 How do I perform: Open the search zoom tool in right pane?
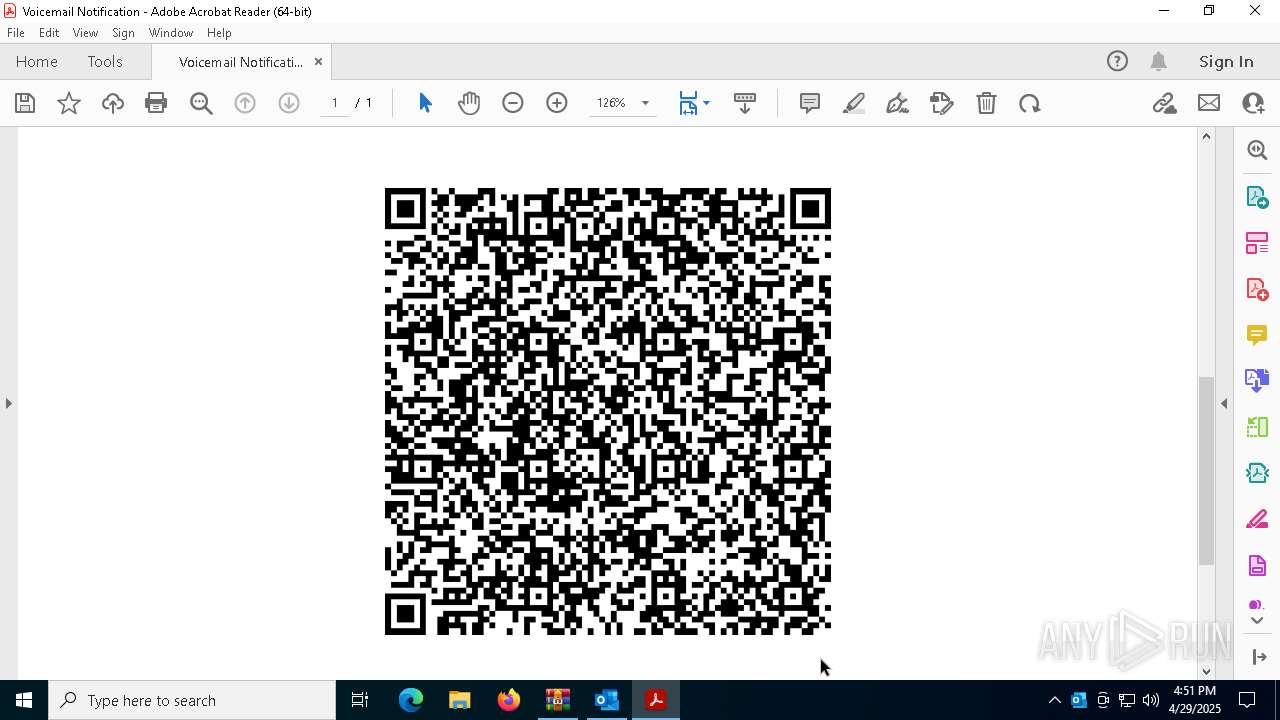[1257, 150]
